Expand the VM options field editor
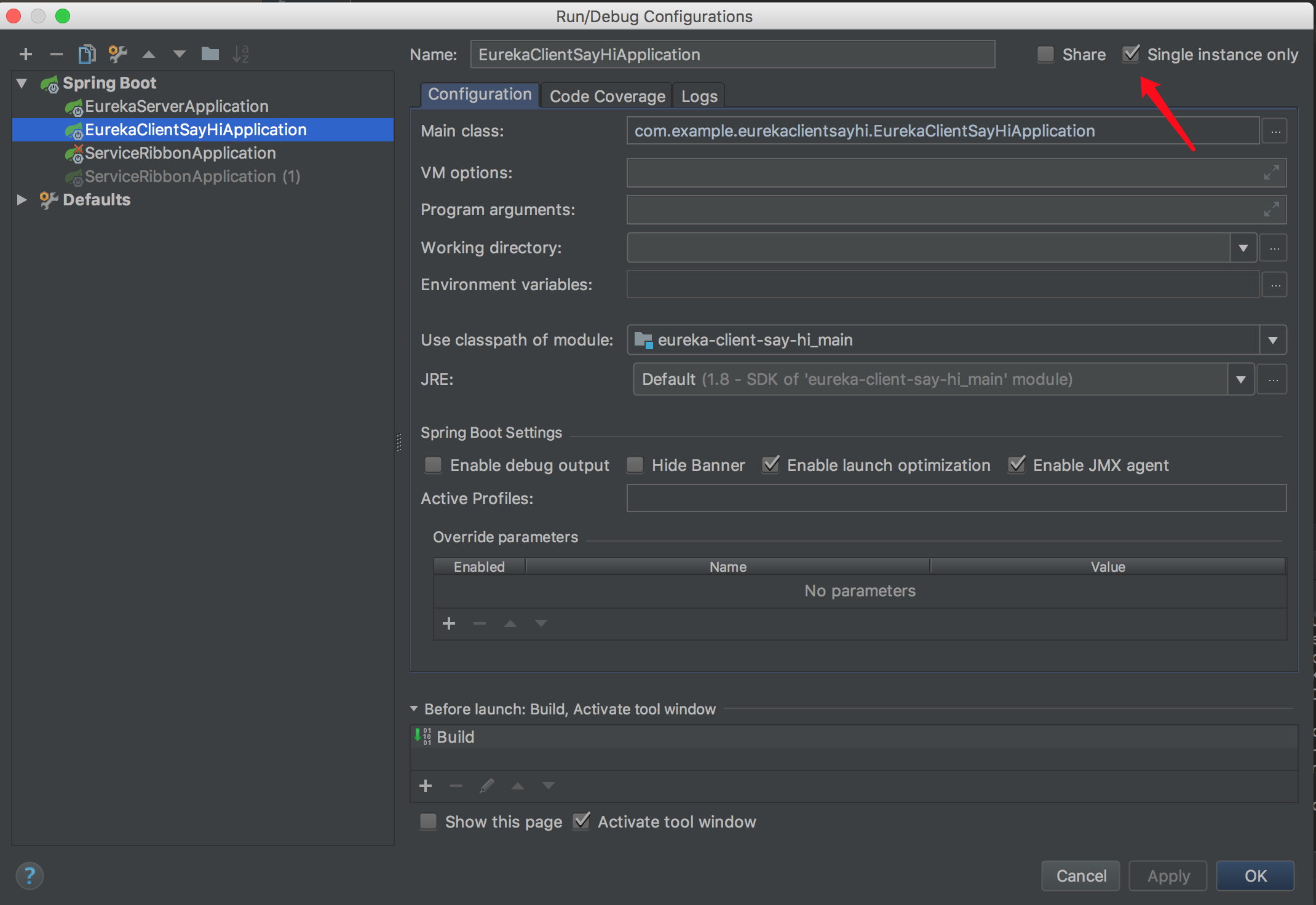Image resolution: width=1316 pixels, height=905 pixels. click(x=1272, y=173)
